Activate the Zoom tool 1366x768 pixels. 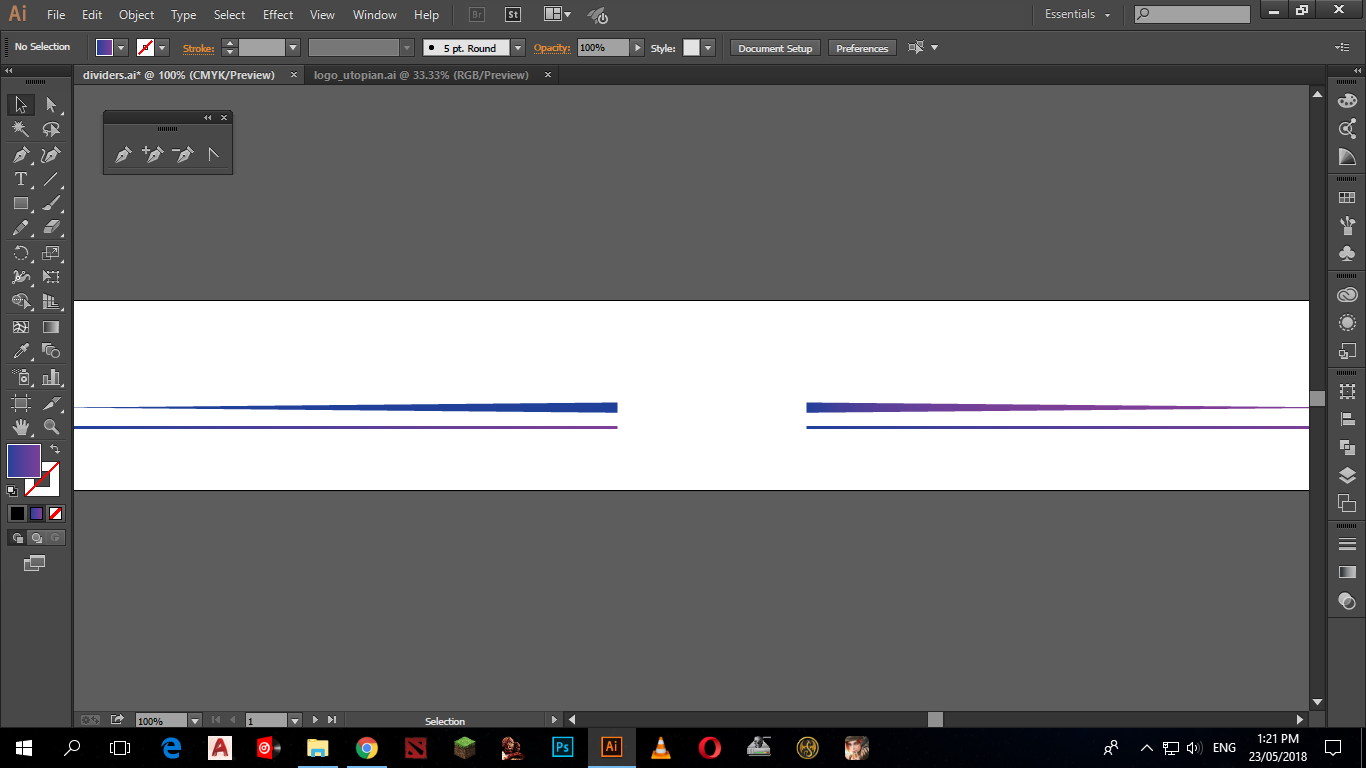point(51,427)
